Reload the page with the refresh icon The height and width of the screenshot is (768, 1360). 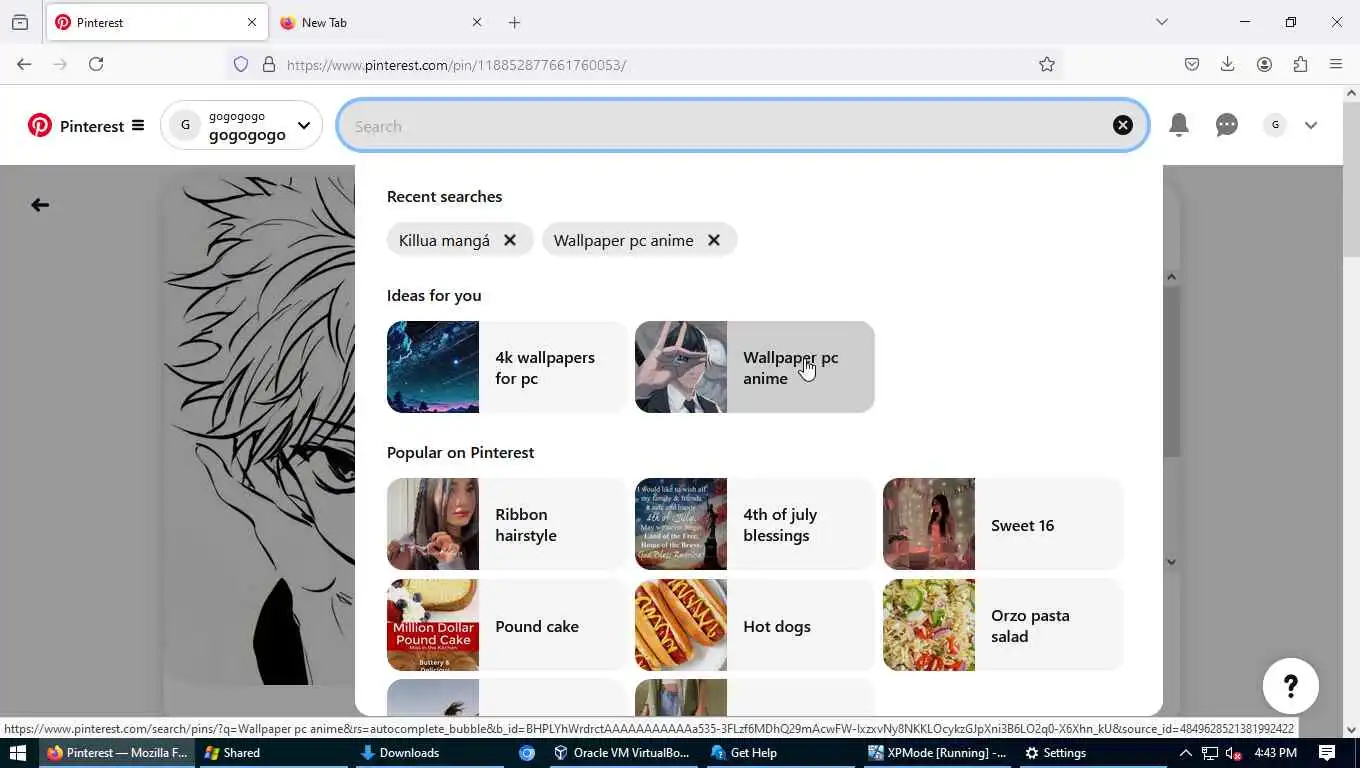(x=96, y=64)
